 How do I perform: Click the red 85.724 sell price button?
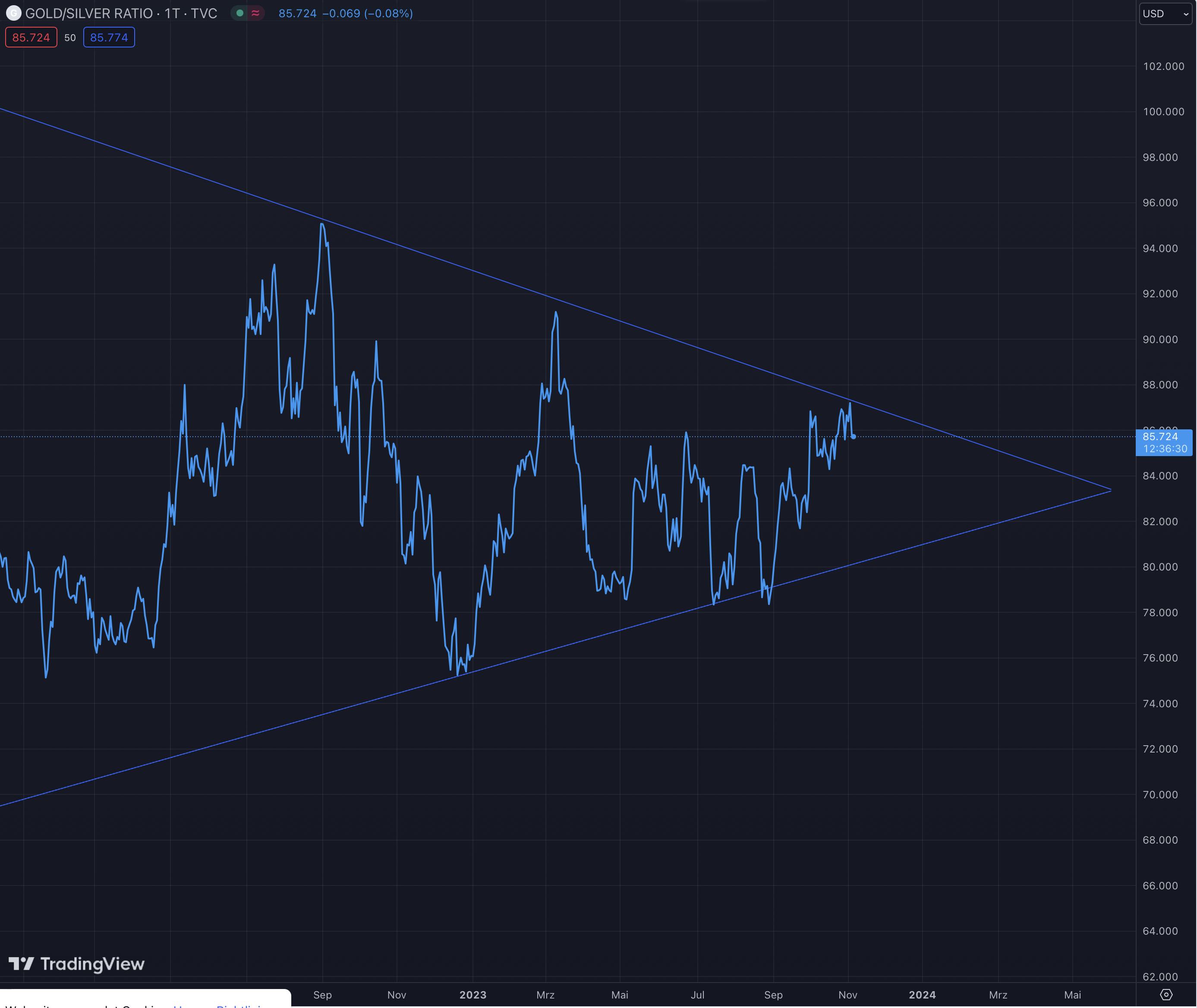point(31,38)
